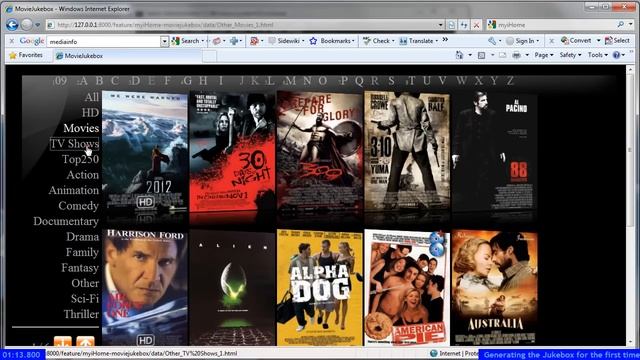Click the Google toolbar wrench settings icon
The height and width of the screenshot is (360, 640).
pyautogui.click(x=492, y=41)
